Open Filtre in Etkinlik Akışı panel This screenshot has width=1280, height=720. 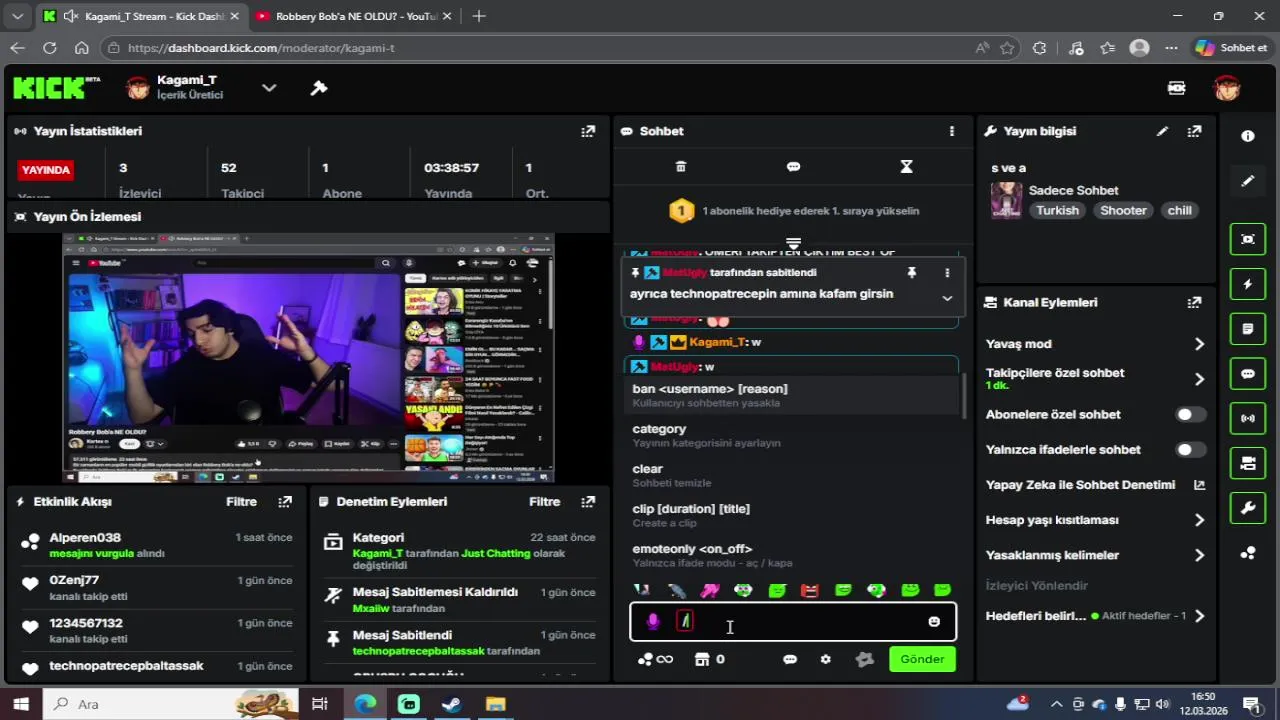coord(242,502)
